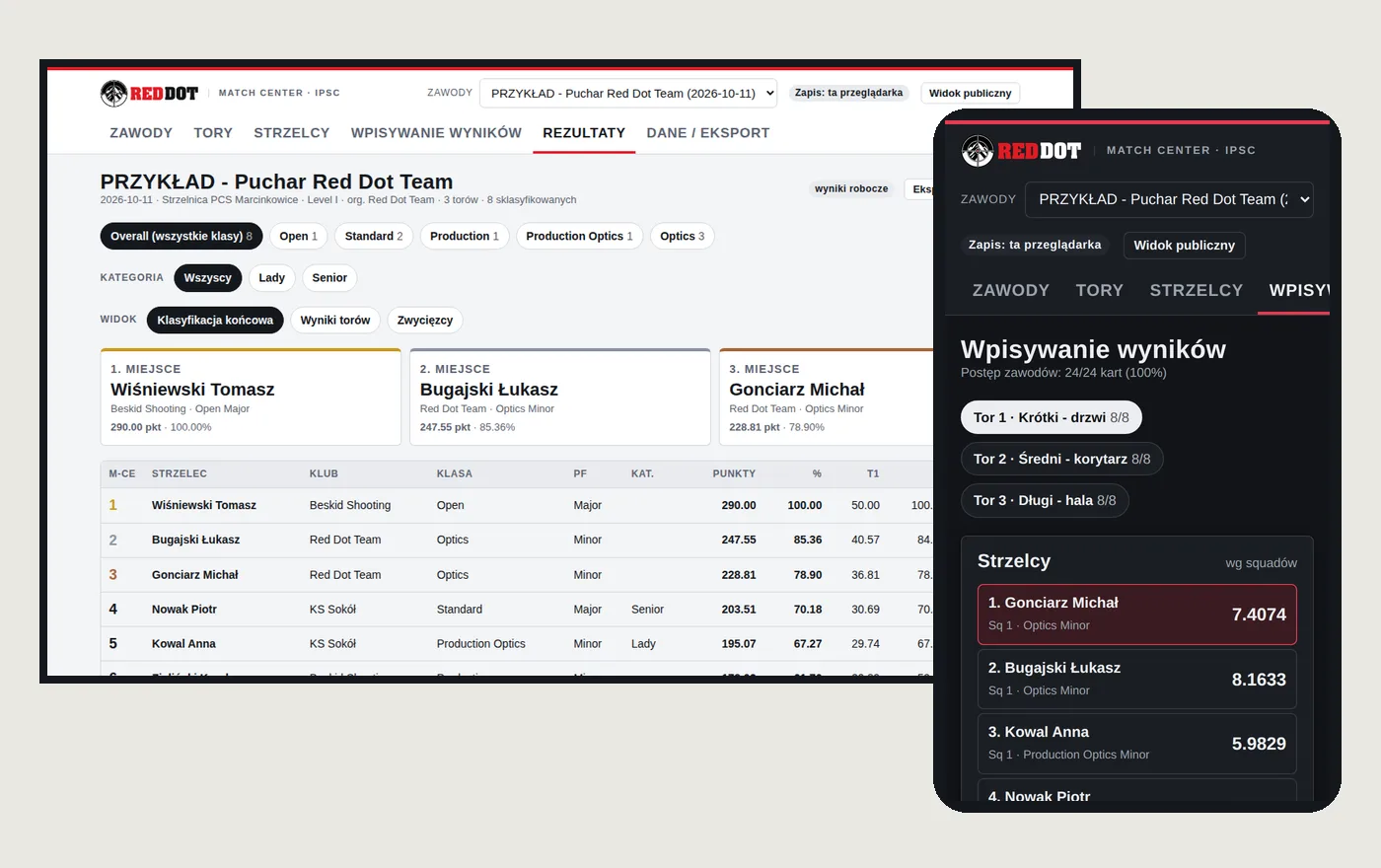Viewport: 1381px width, 868px height.
Task: Open ZAWODY tab in mobile view
Action: click(1011, 290)
